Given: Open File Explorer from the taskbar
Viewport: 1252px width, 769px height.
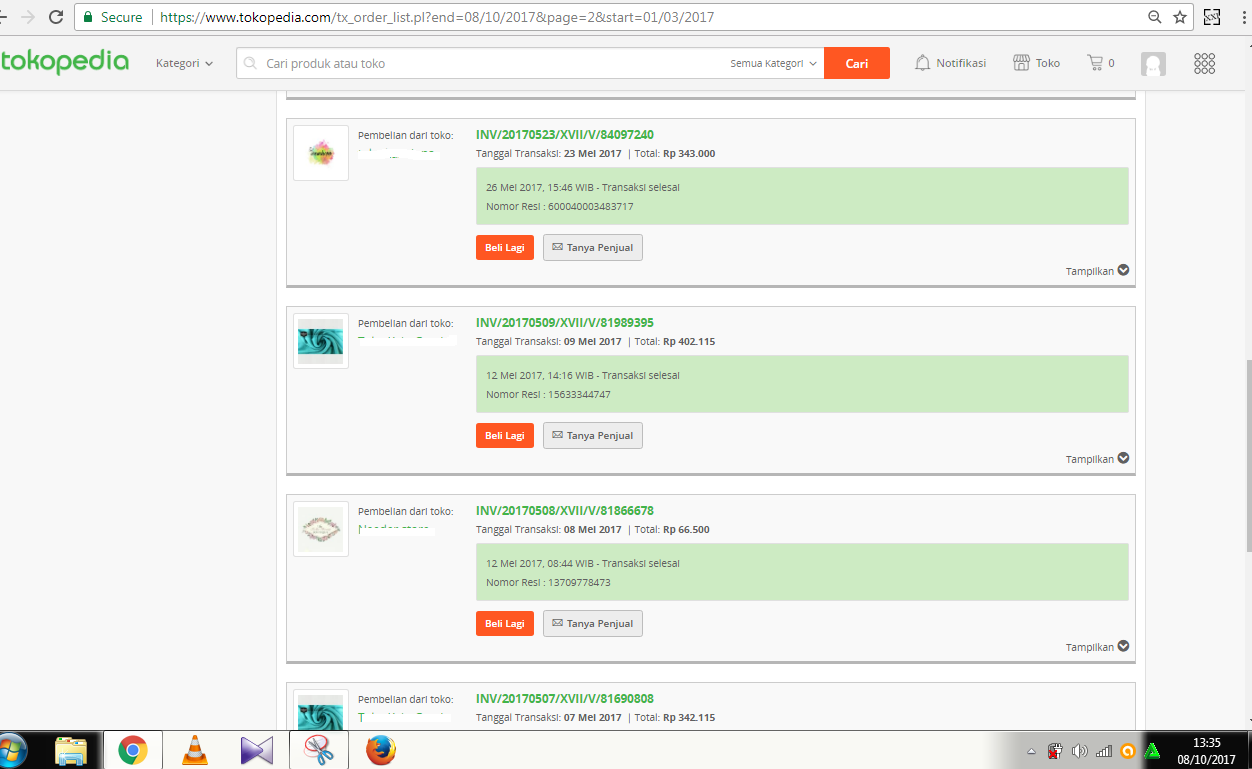Looking at the screenshot, I should pos(71,750).
